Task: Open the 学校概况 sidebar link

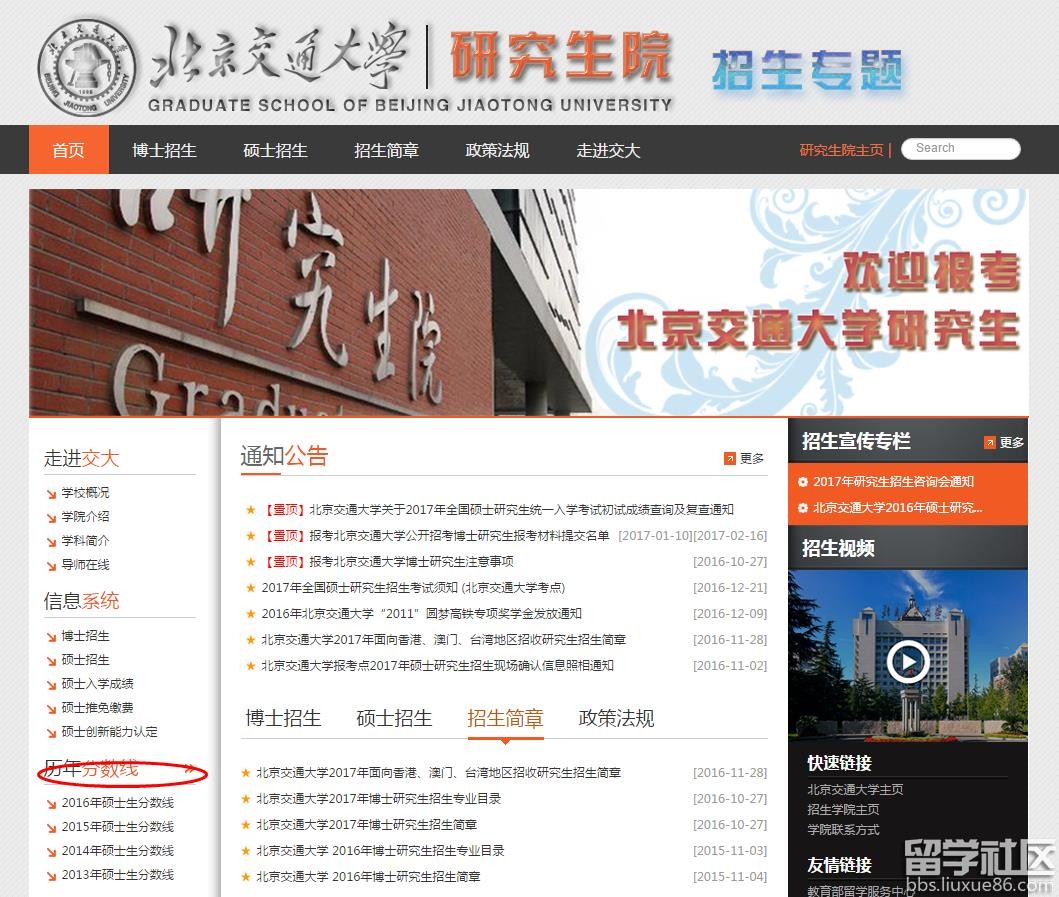Action: click(85, 493)
